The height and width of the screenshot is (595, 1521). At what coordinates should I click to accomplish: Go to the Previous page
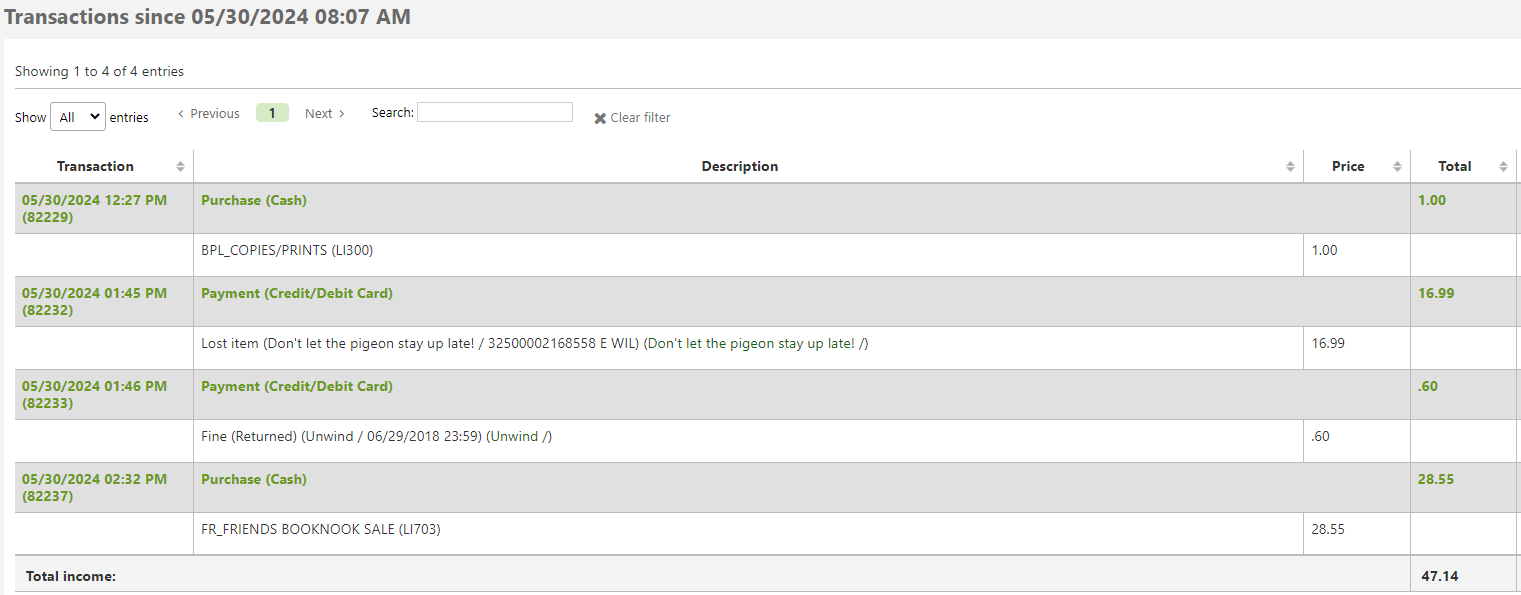click(x=209, y=114)
